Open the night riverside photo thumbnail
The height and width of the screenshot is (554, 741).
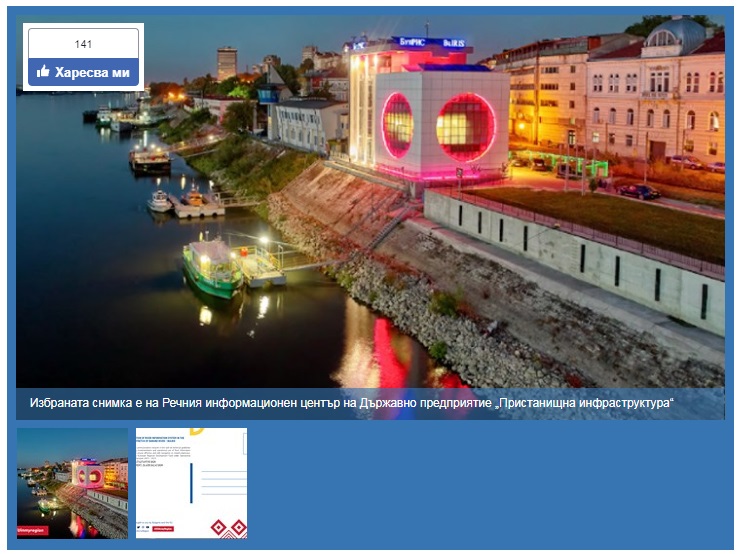(x=72, y=483)
